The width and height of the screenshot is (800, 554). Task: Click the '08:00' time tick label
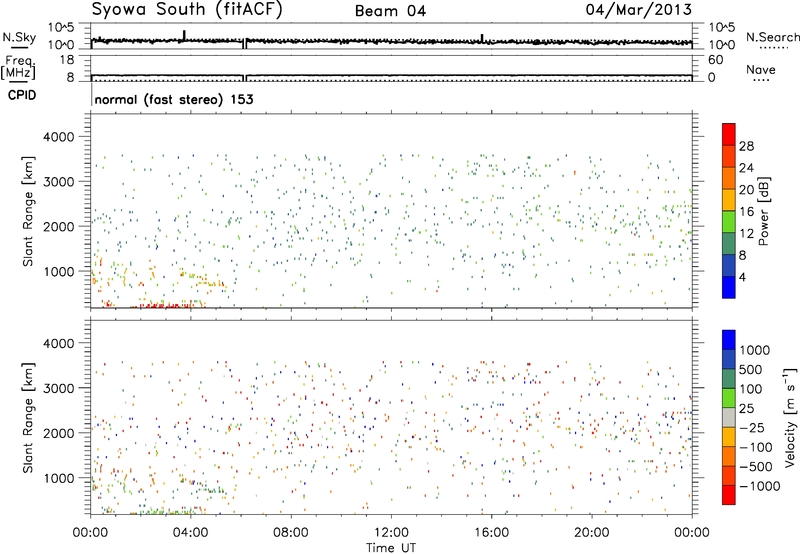290,533
